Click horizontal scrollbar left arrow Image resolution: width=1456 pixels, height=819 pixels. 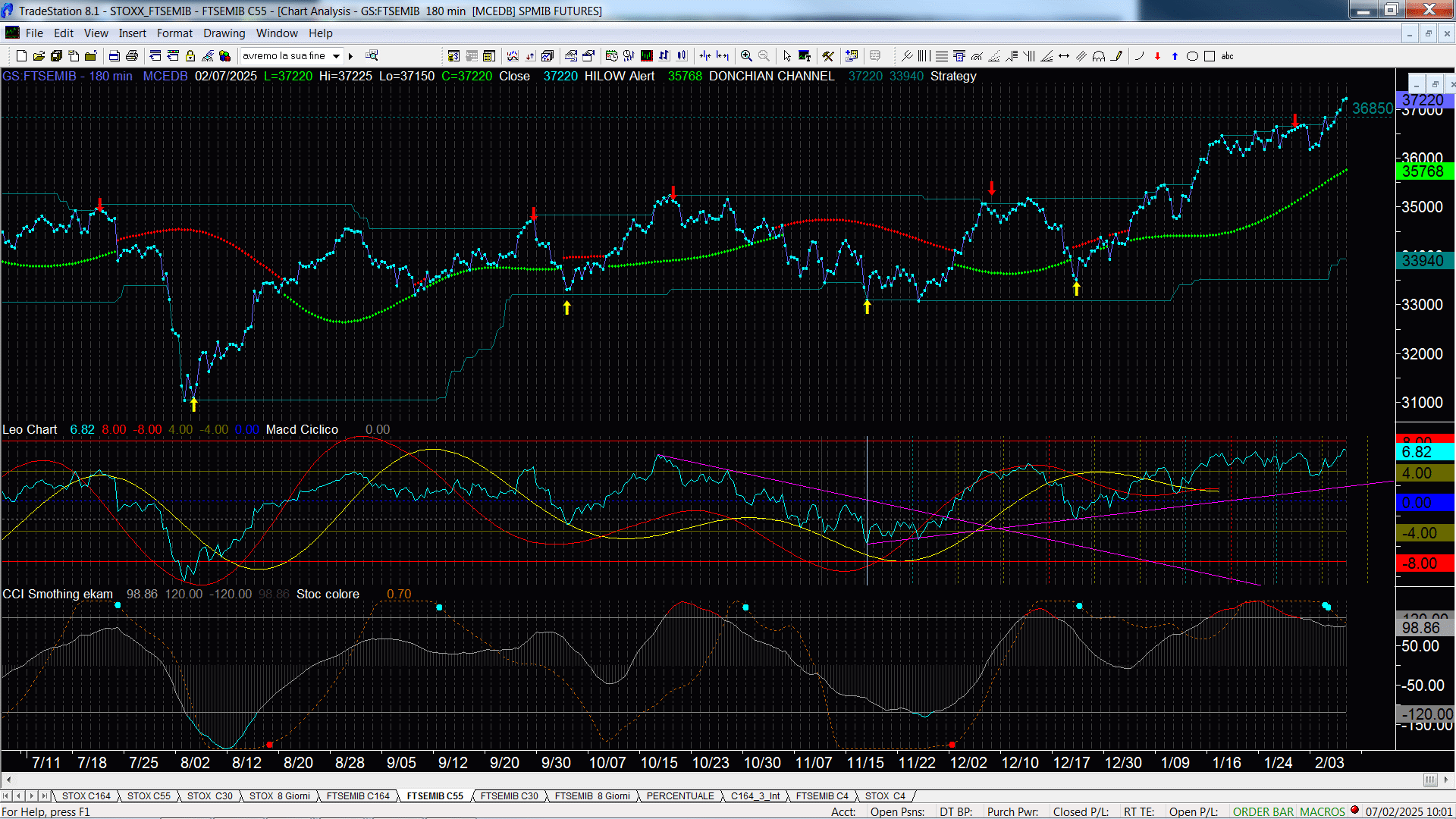tap(8, 780)
